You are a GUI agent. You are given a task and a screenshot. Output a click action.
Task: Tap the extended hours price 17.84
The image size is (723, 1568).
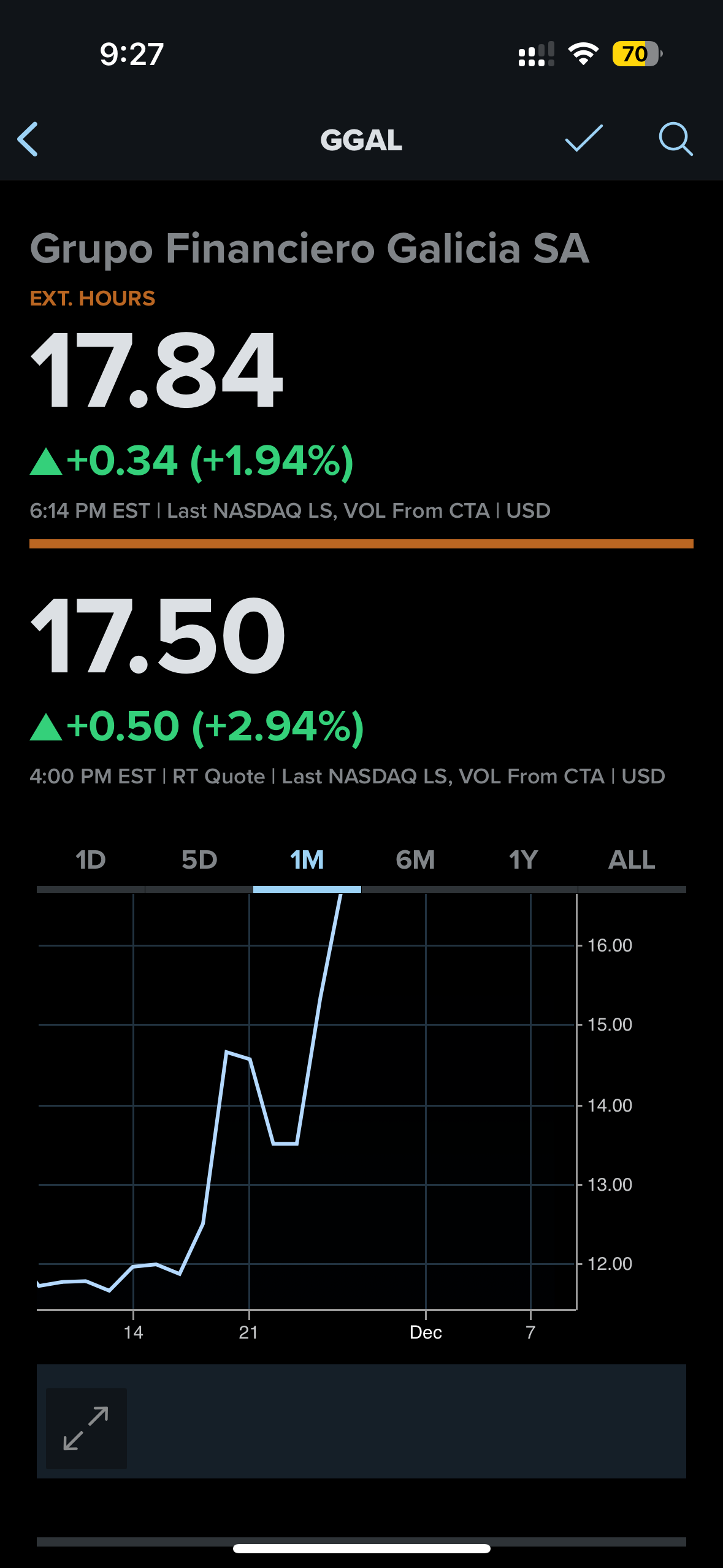tap(157, 370)
